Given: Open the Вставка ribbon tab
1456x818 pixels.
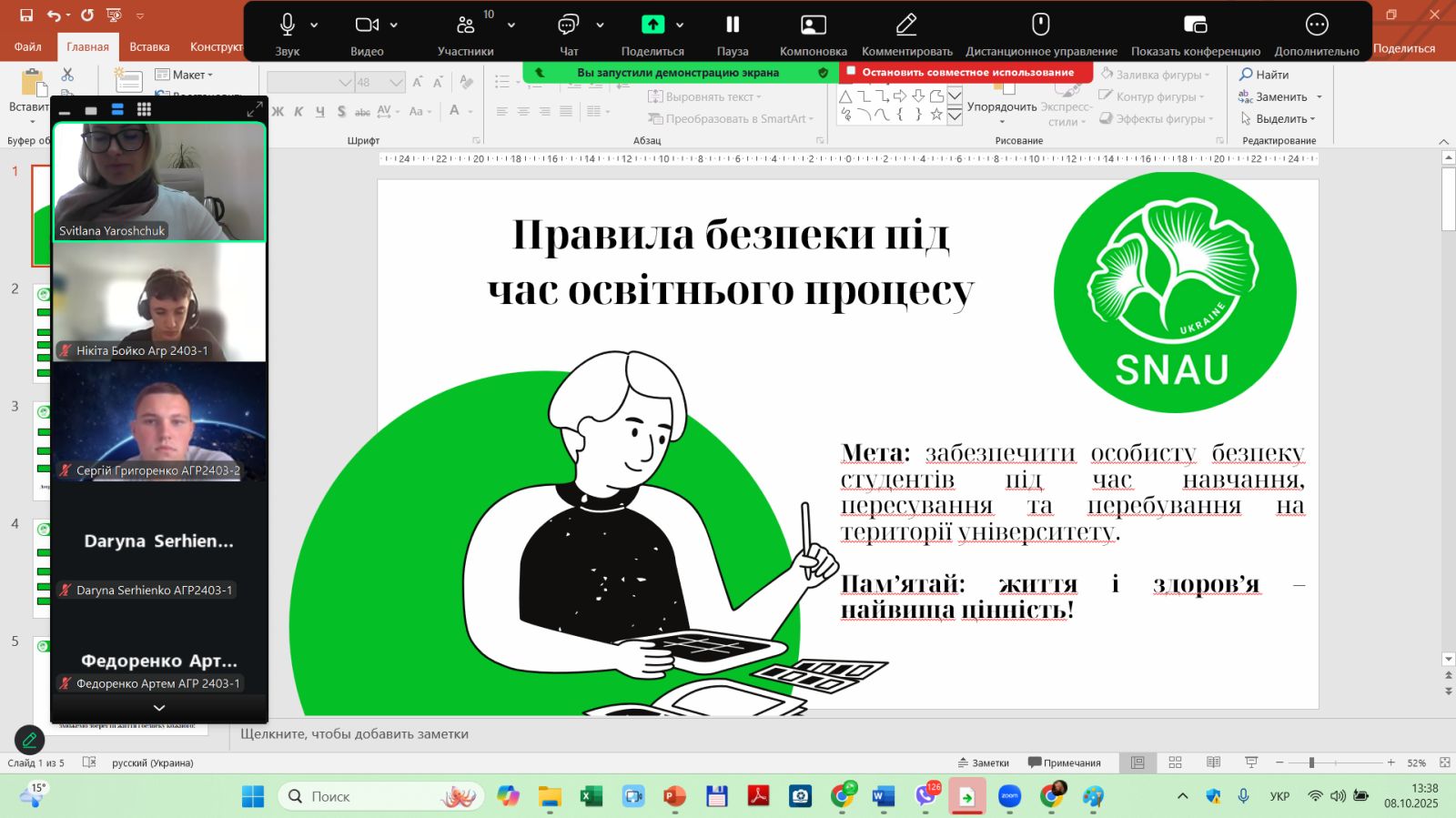Looking at the screenshot, I should point(149,46).
